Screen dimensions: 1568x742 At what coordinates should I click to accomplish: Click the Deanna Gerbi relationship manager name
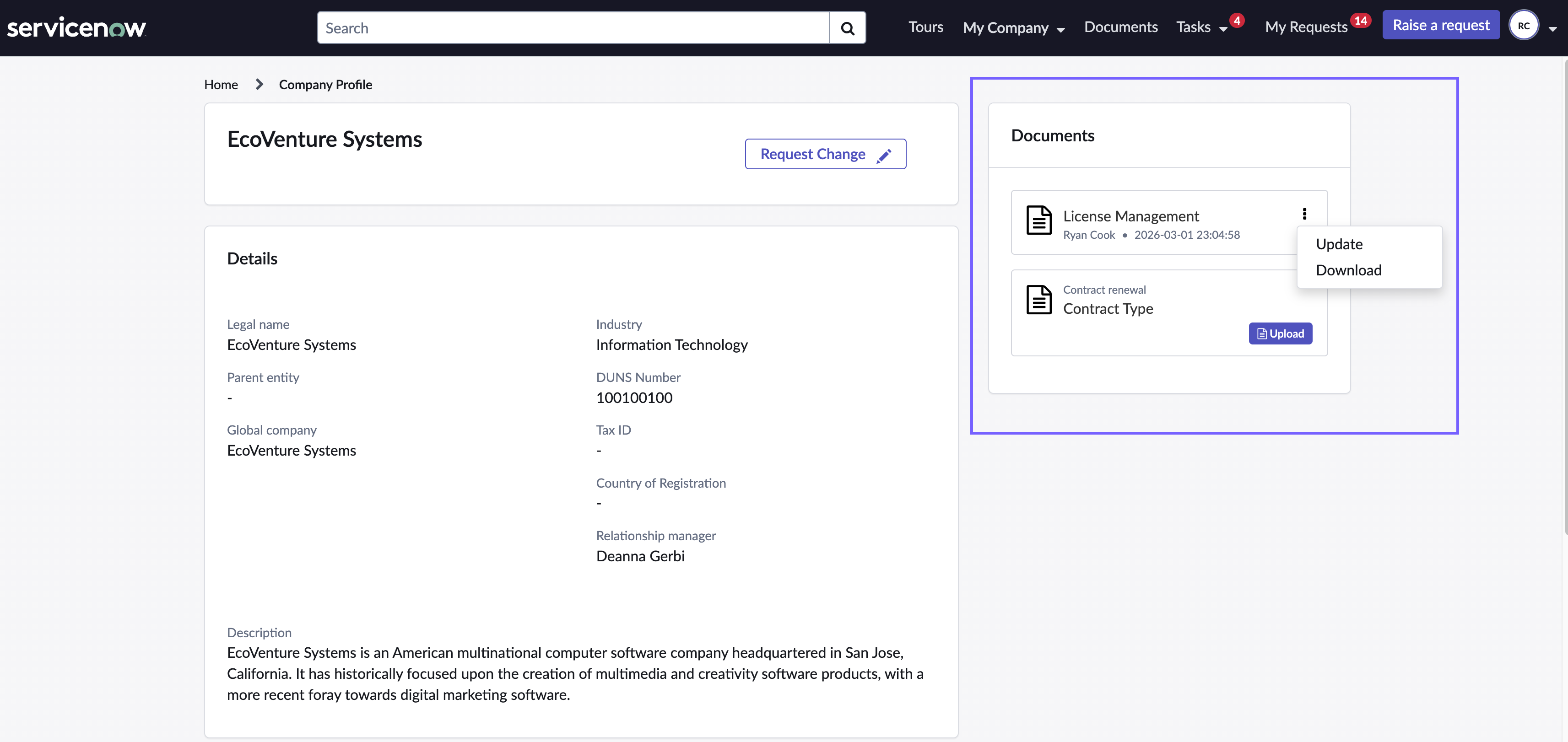(x=640, y=556)
